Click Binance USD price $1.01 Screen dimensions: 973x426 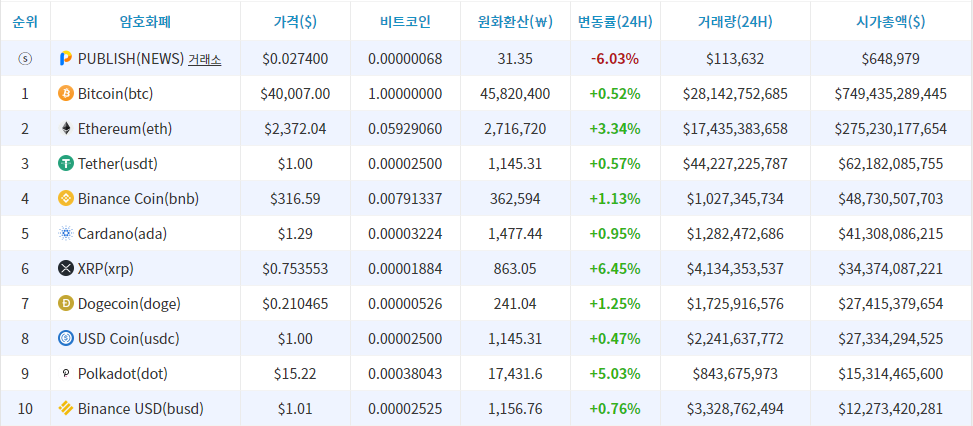[x=295, y=409]
